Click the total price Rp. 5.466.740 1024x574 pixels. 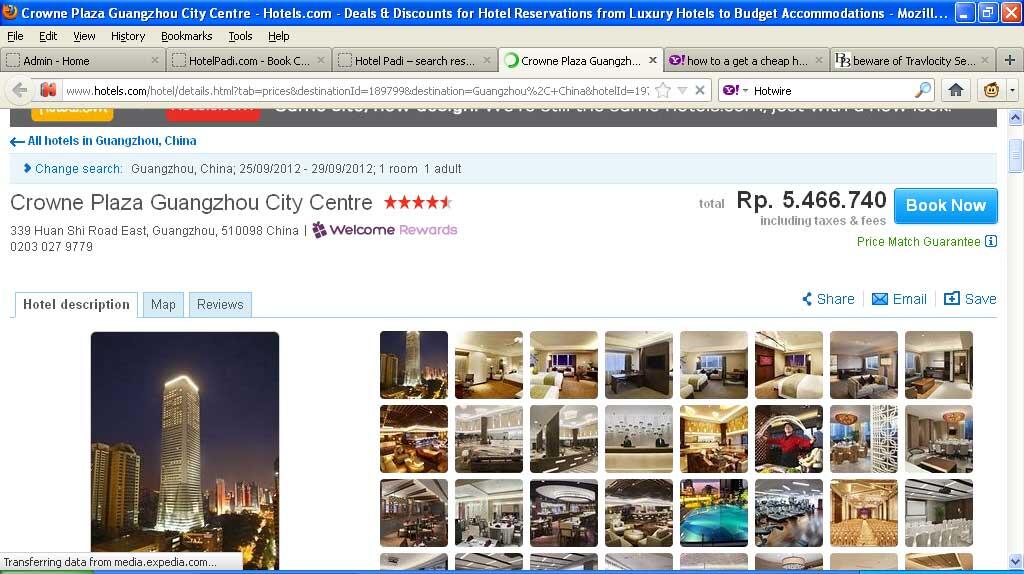pos(811,200)
